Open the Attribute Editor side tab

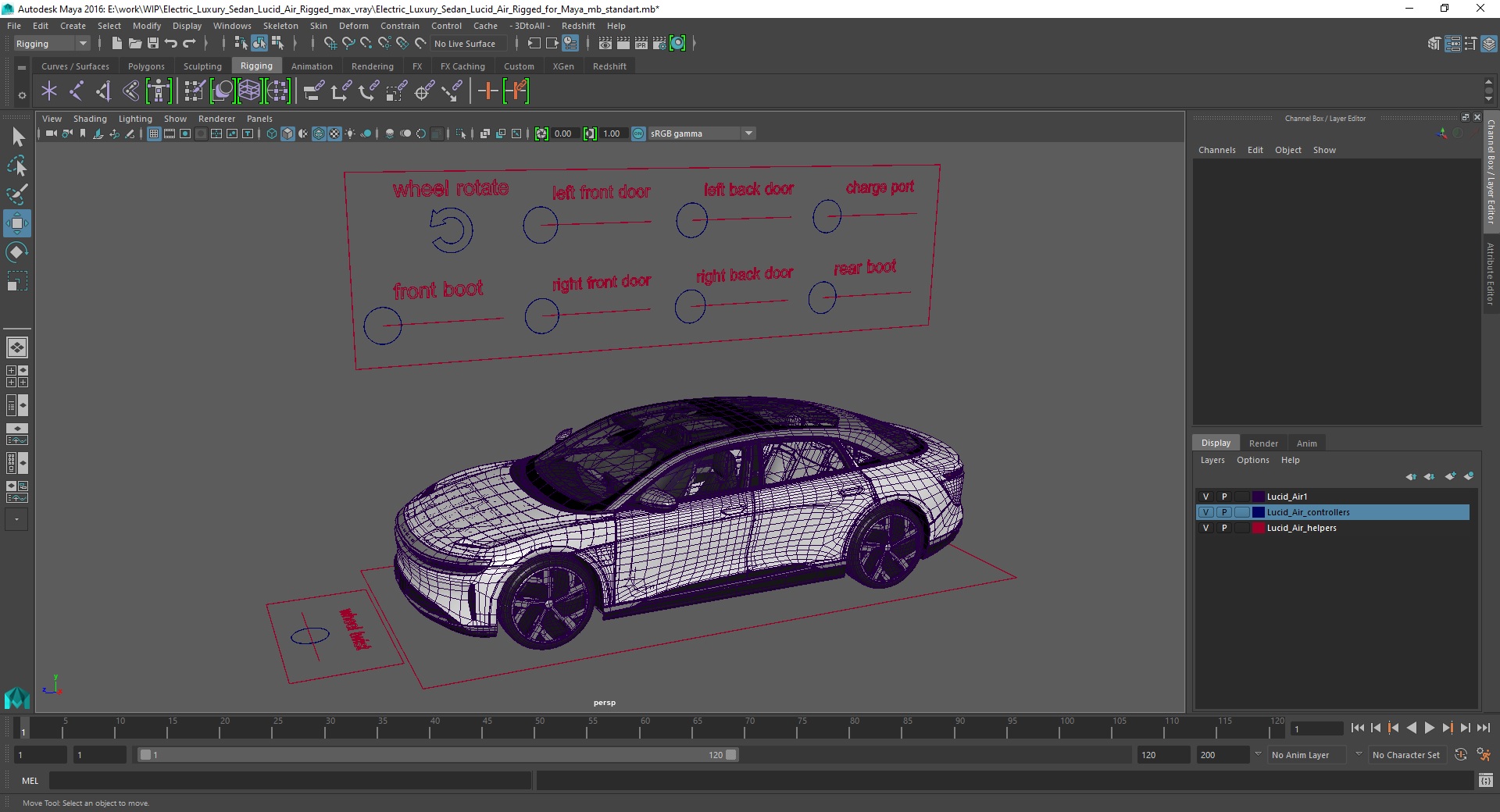(x=1491, y=273)
